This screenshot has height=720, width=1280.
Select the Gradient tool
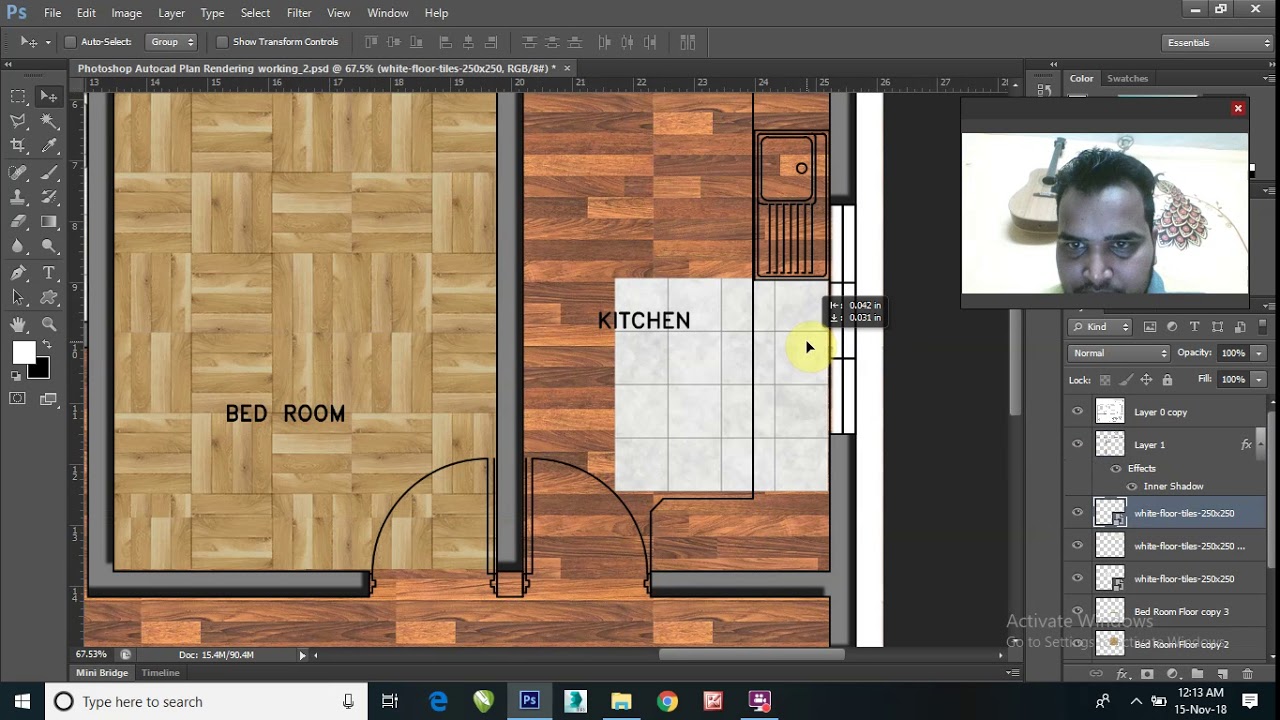[x=49, y=222]
